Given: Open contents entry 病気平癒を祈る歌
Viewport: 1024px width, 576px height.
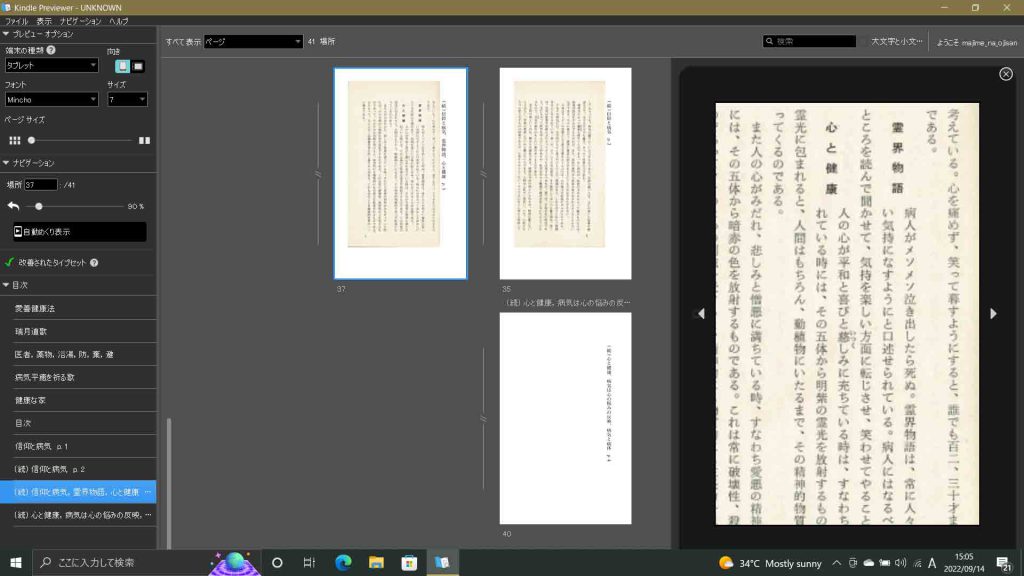Looking at the screenshot, I should 78,377.
